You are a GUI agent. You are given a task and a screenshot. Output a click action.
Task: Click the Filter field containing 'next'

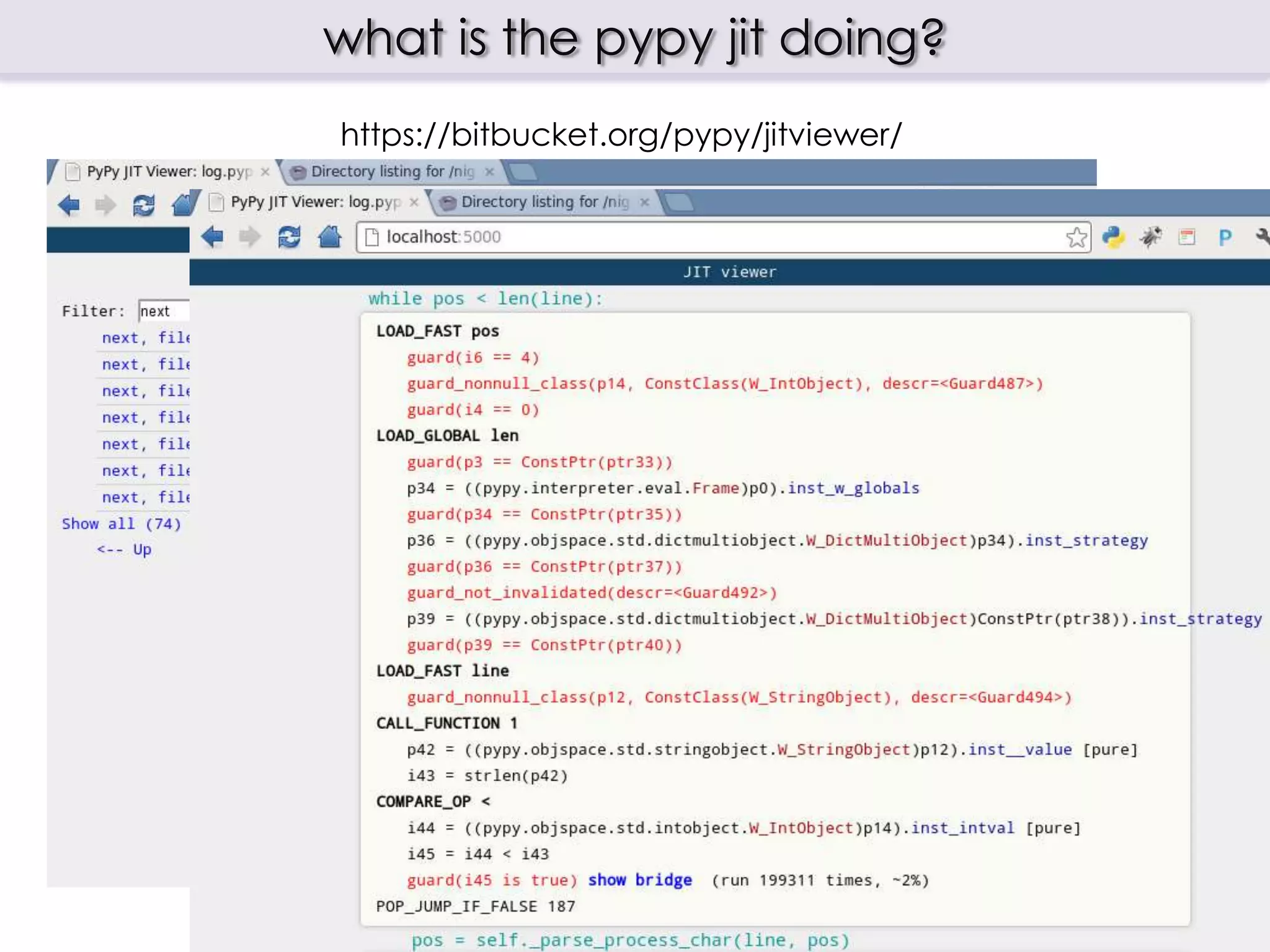pos(164,311)
